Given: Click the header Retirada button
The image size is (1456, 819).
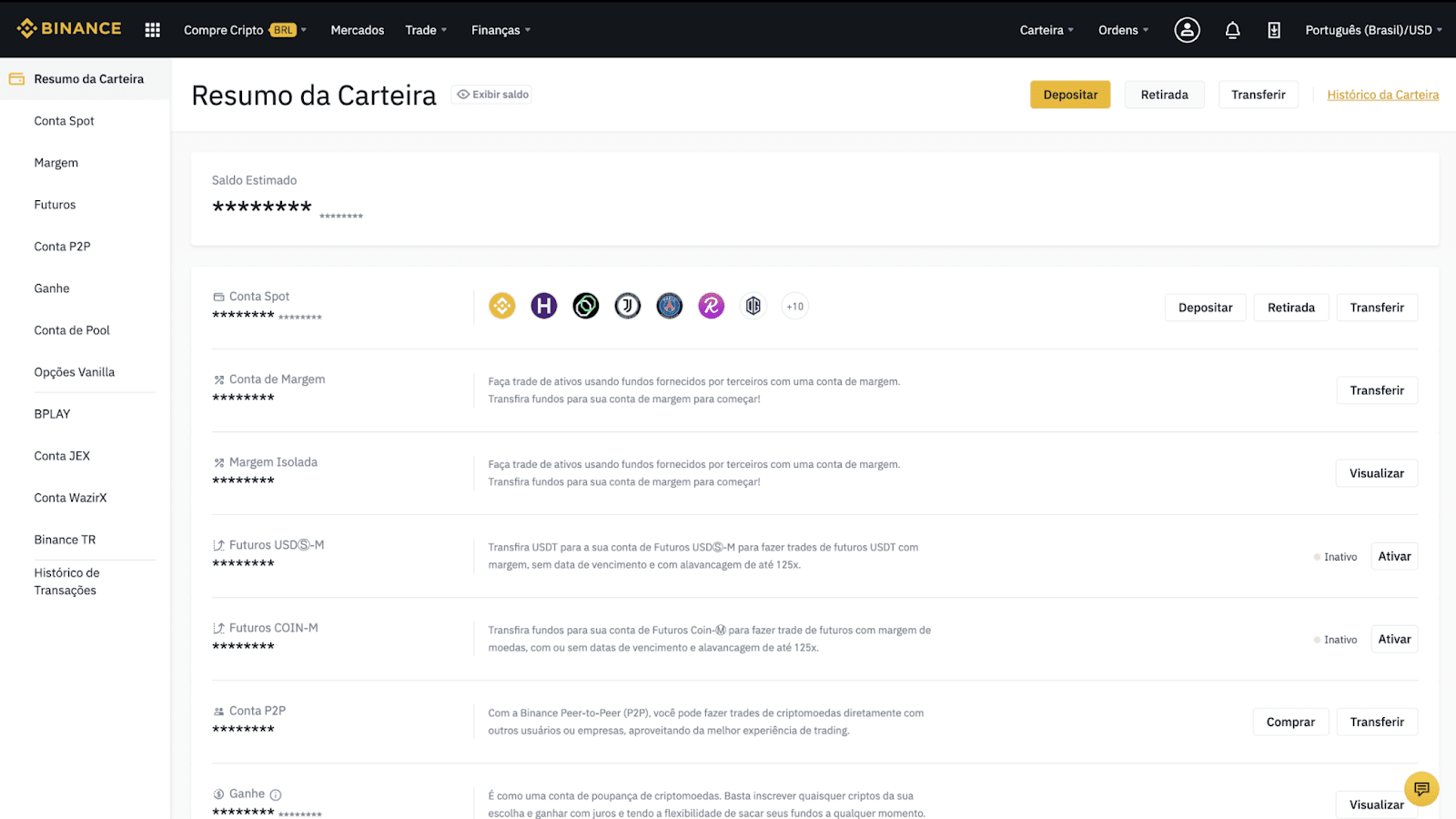Looking at the screenshot, I should click(x=1165, y=95).
